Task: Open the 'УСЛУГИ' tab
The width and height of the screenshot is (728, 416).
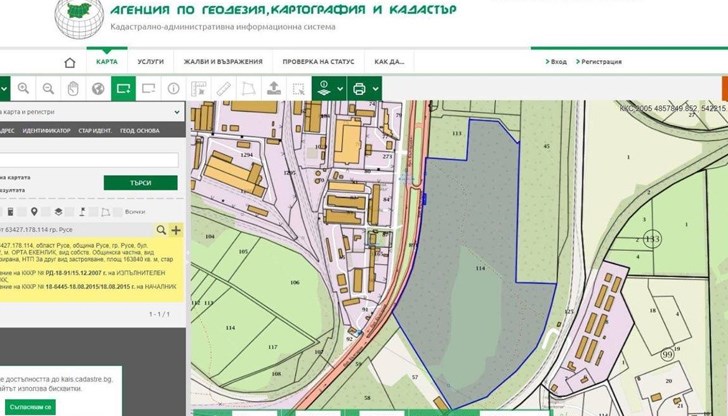Action: pyautogui.click(x=151, y=61)
